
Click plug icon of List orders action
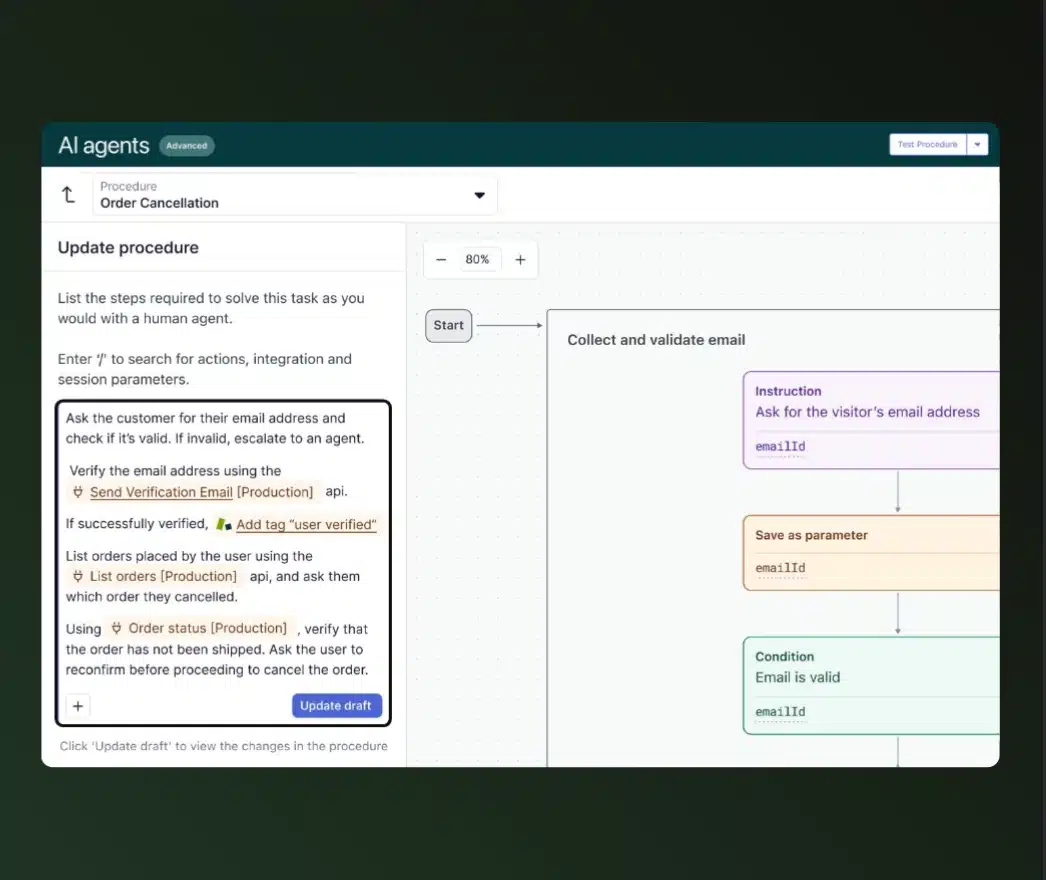(78, 576)
